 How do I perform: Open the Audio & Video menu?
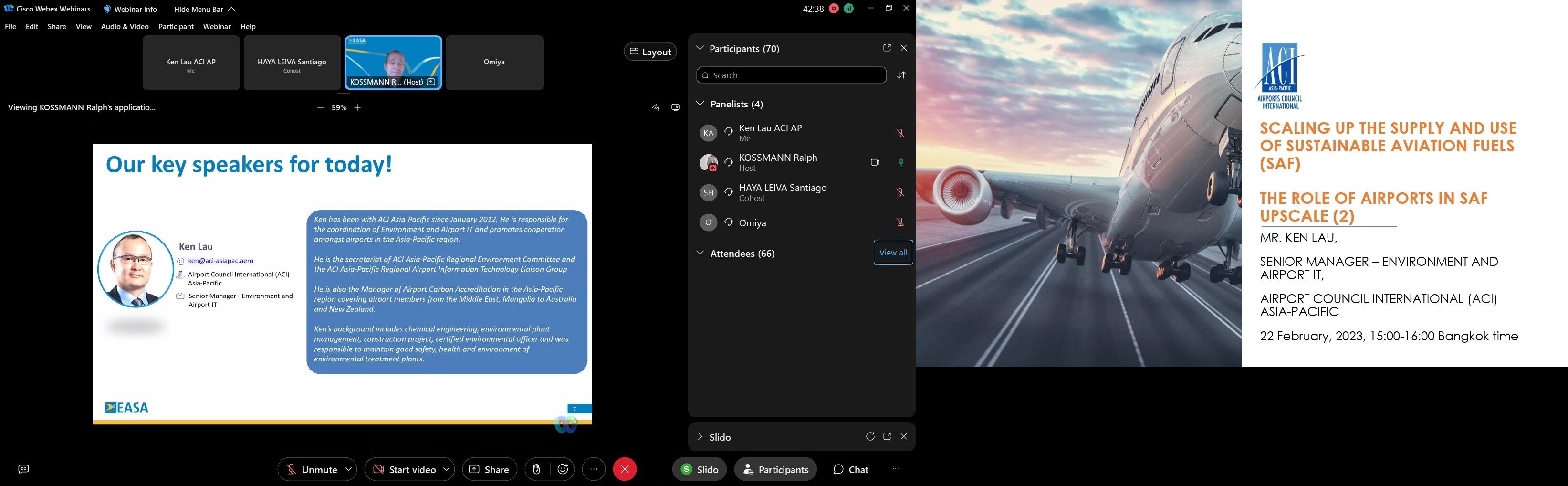124,27
